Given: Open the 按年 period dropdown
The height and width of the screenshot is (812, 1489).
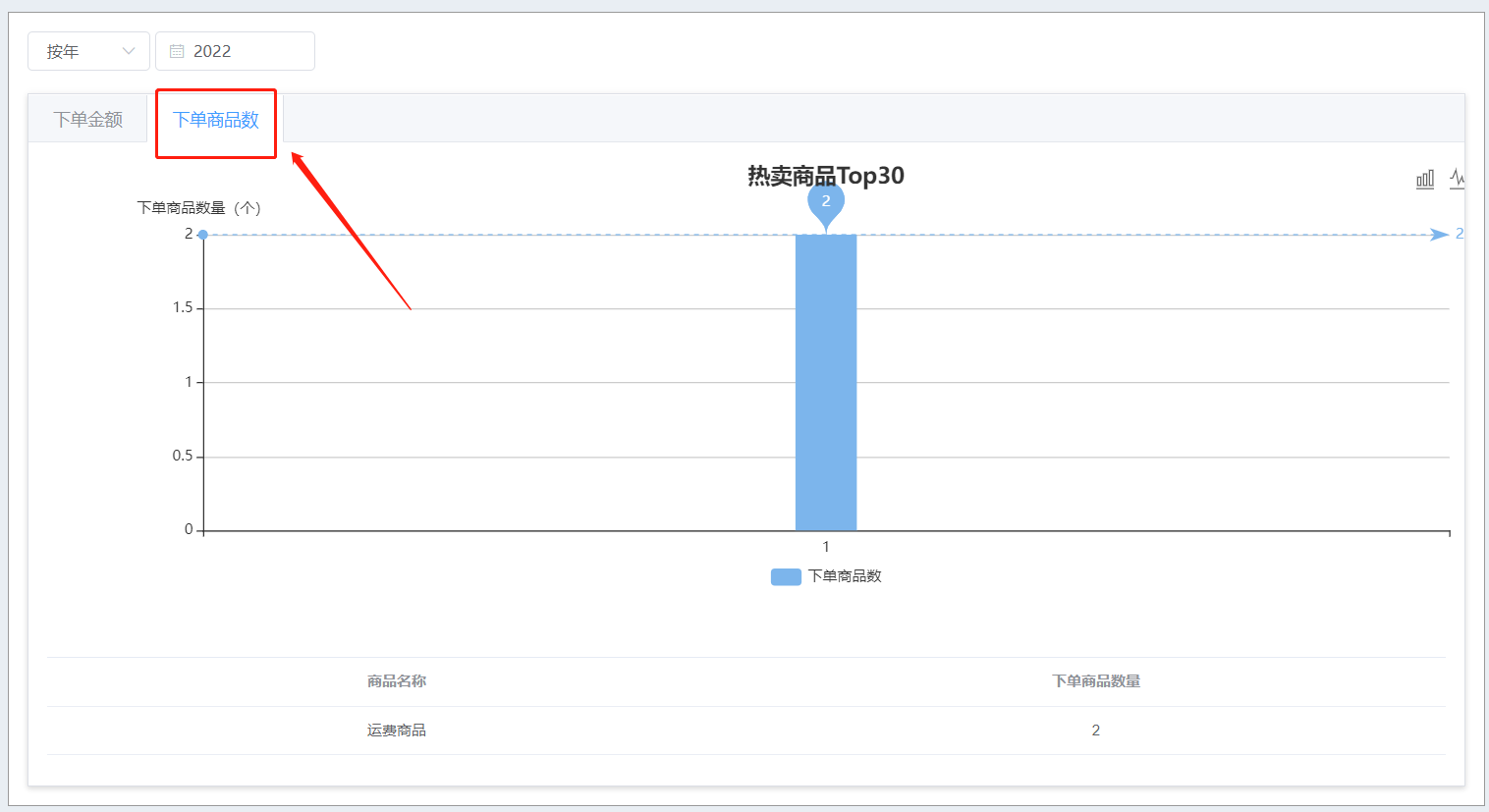Looking at the screenshot, I should pyautogui.click(x=88, y=51).
